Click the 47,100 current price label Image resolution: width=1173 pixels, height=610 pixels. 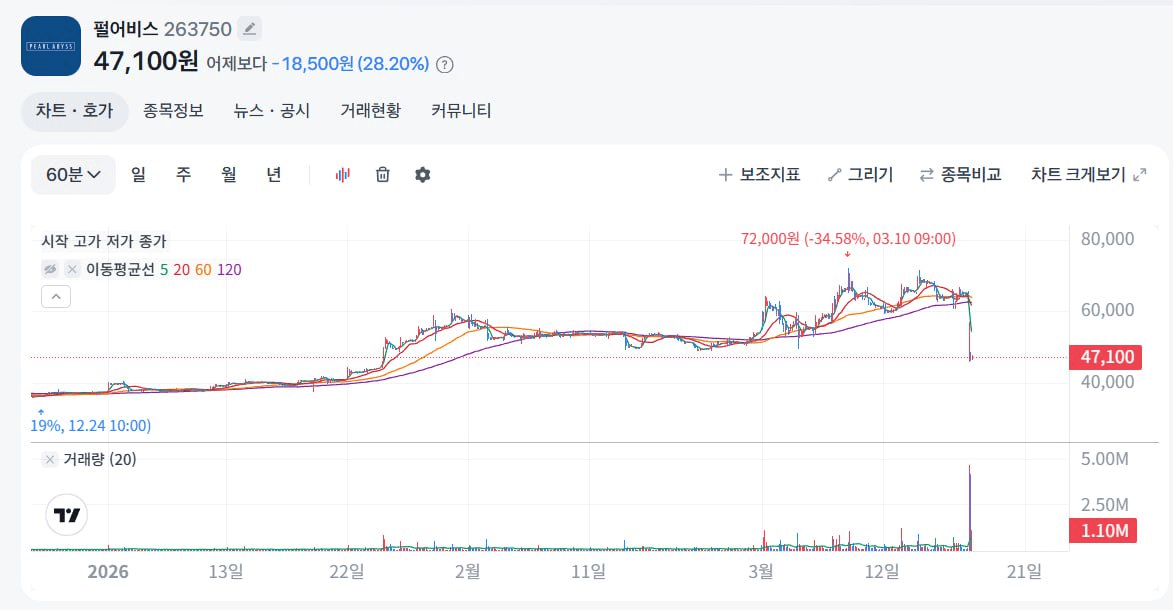click(x=1106, y=357)
